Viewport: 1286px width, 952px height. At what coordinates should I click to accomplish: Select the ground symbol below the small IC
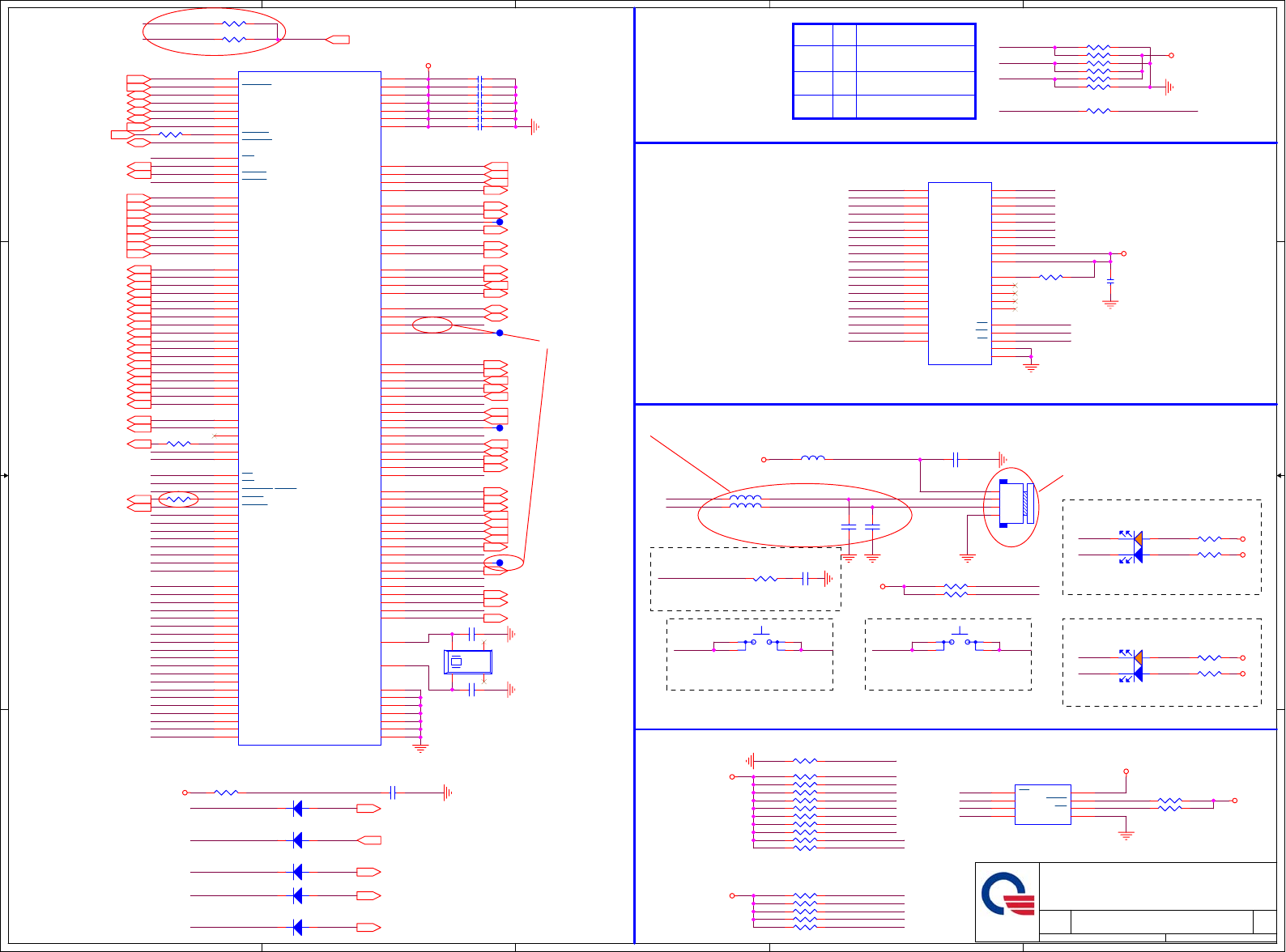1126,835
